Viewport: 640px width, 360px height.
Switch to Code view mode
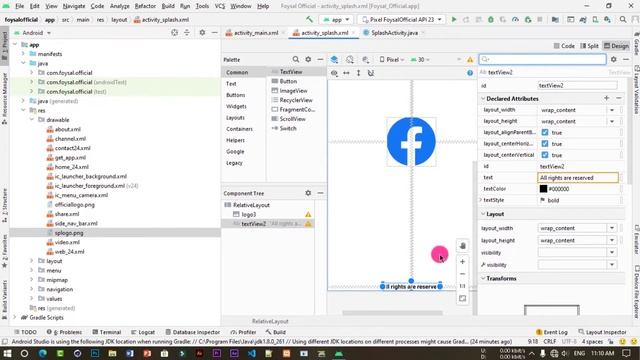pos(564,46)
